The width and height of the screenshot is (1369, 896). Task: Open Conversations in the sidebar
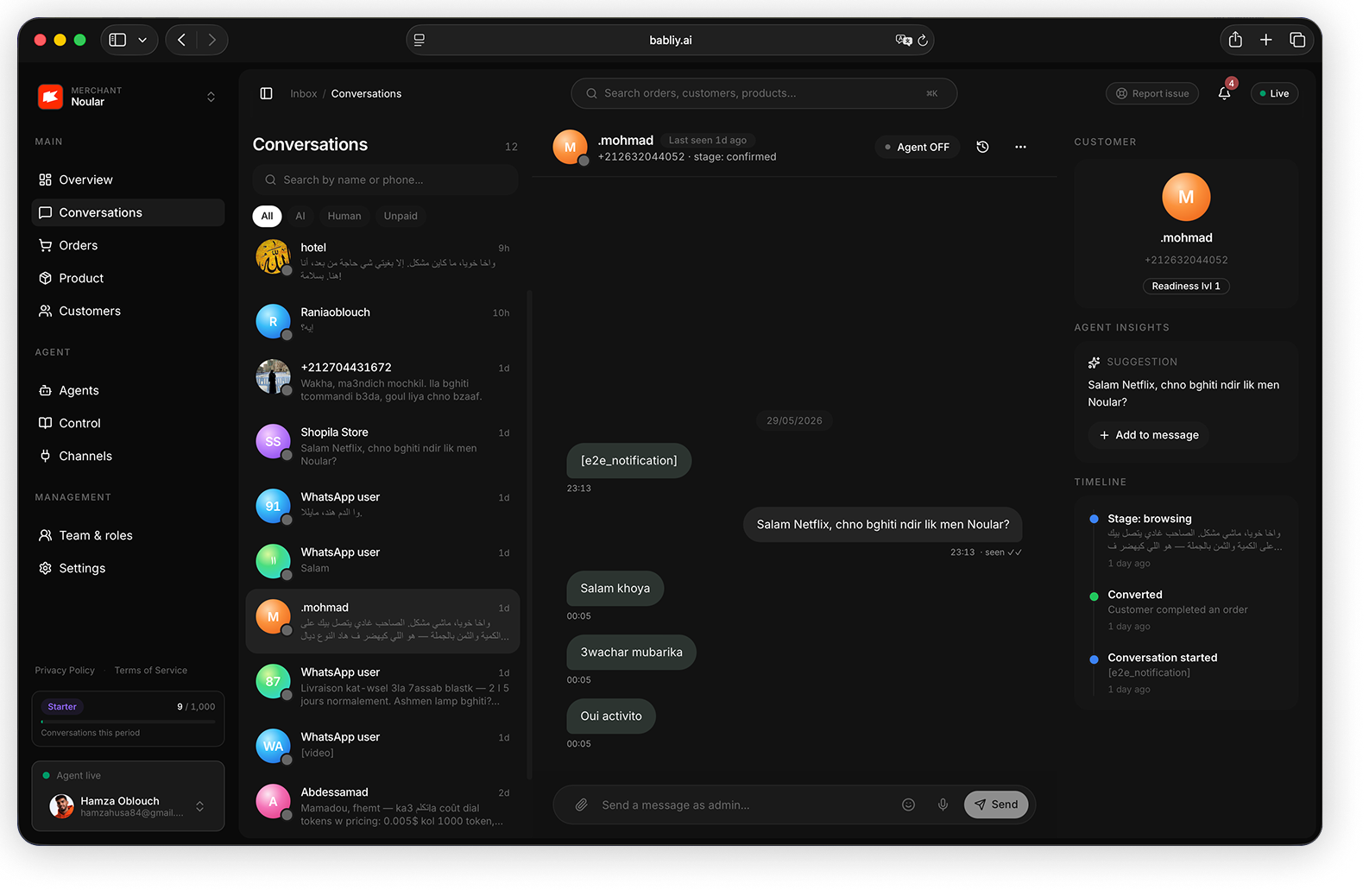(128, 212)
